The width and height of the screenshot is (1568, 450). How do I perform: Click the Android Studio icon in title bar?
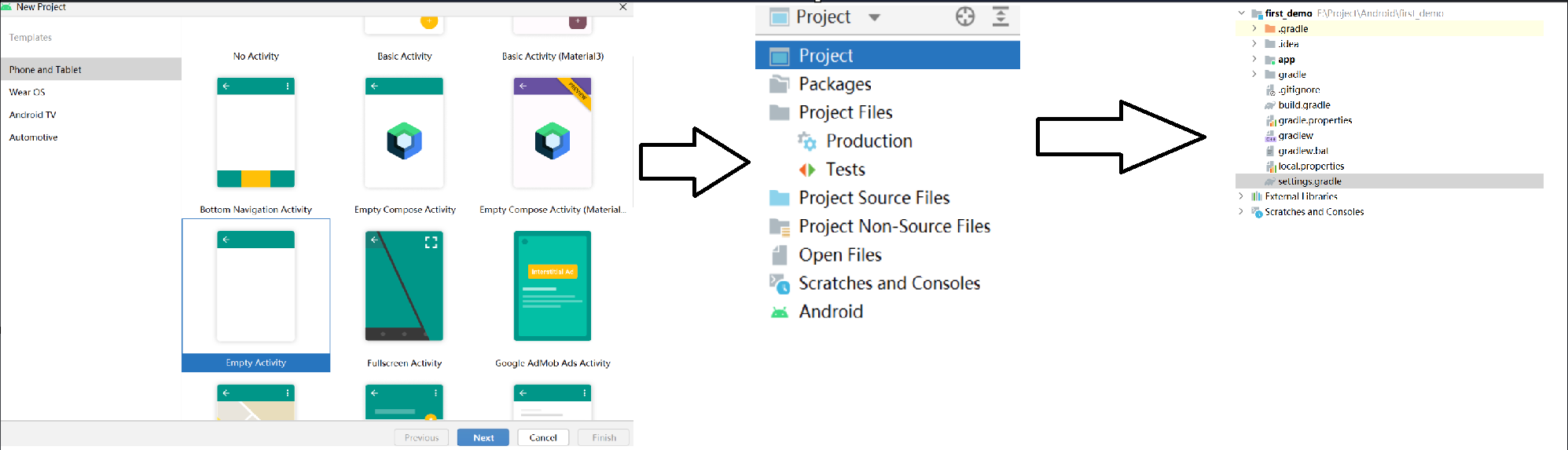tap(6, 6)
